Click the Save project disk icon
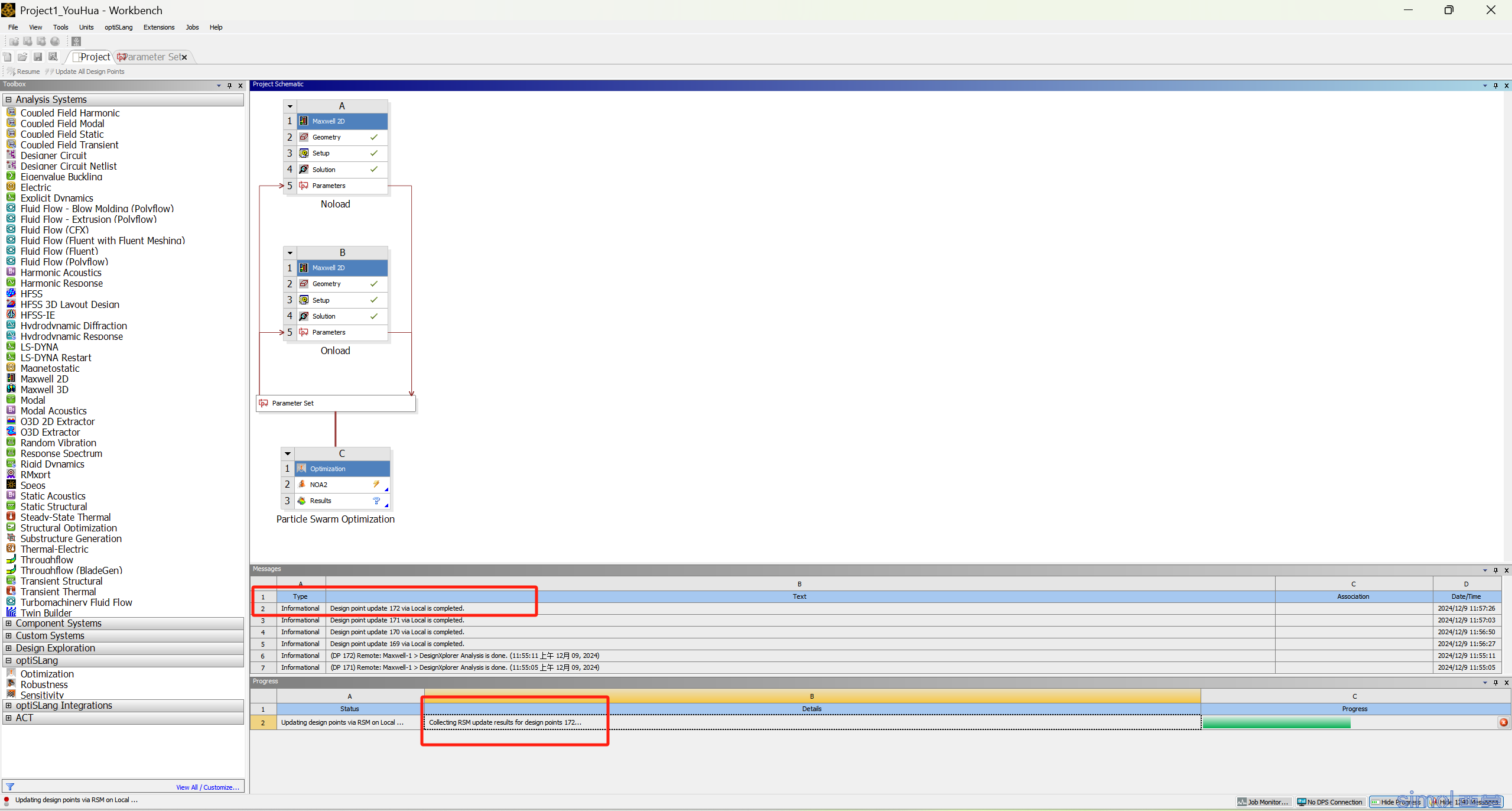Screen dimensions: 1512x811 (x=38, y=57)
